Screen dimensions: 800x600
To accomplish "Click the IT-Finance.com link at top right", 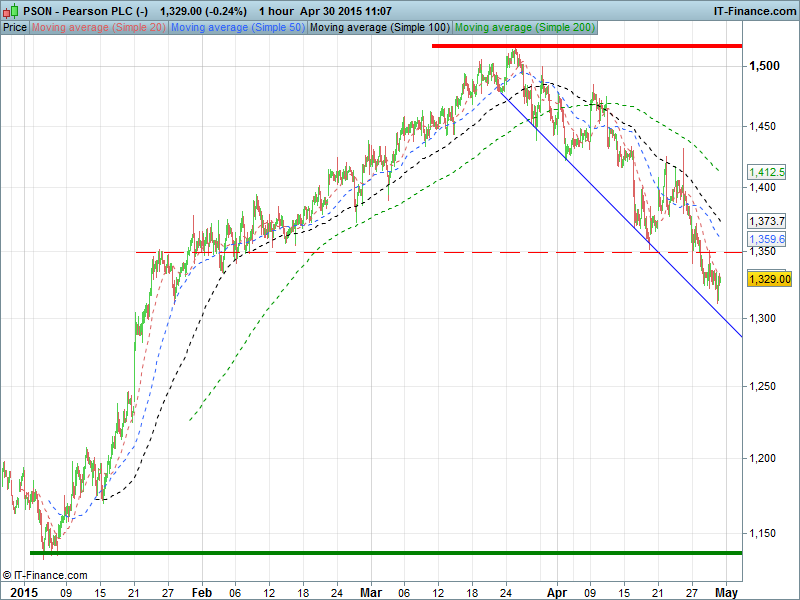I will click(752, 10).
